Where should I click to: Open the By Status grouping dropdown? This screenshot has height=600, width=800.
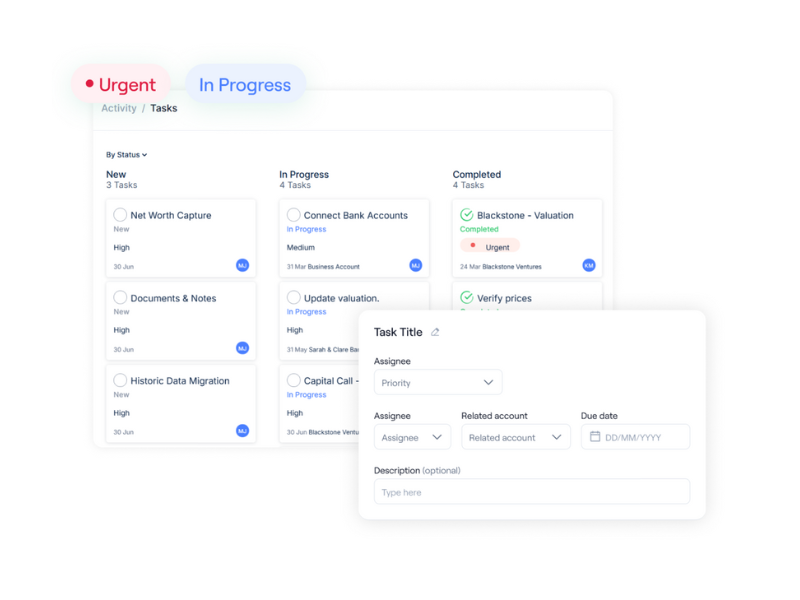(x=127, y=155)
